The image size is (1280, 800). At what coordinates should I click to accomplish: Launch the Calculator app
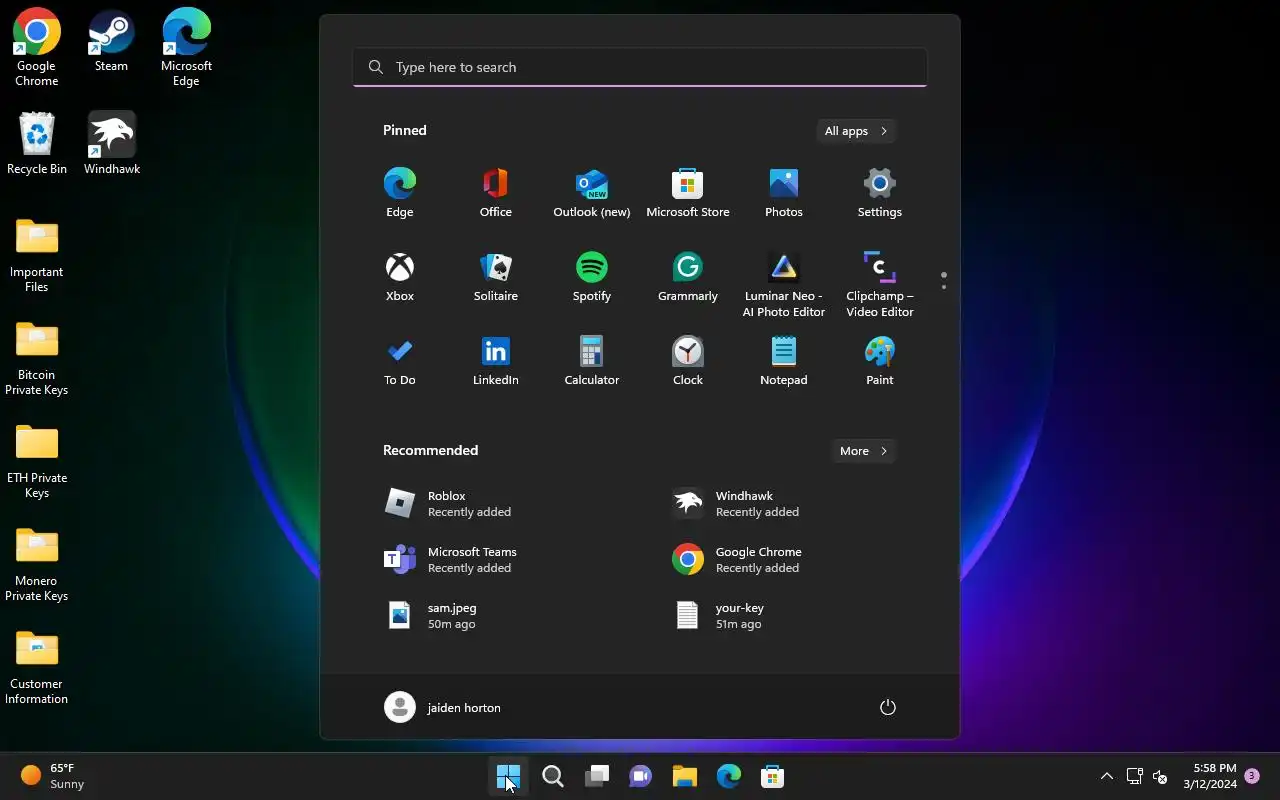(591, 361)
